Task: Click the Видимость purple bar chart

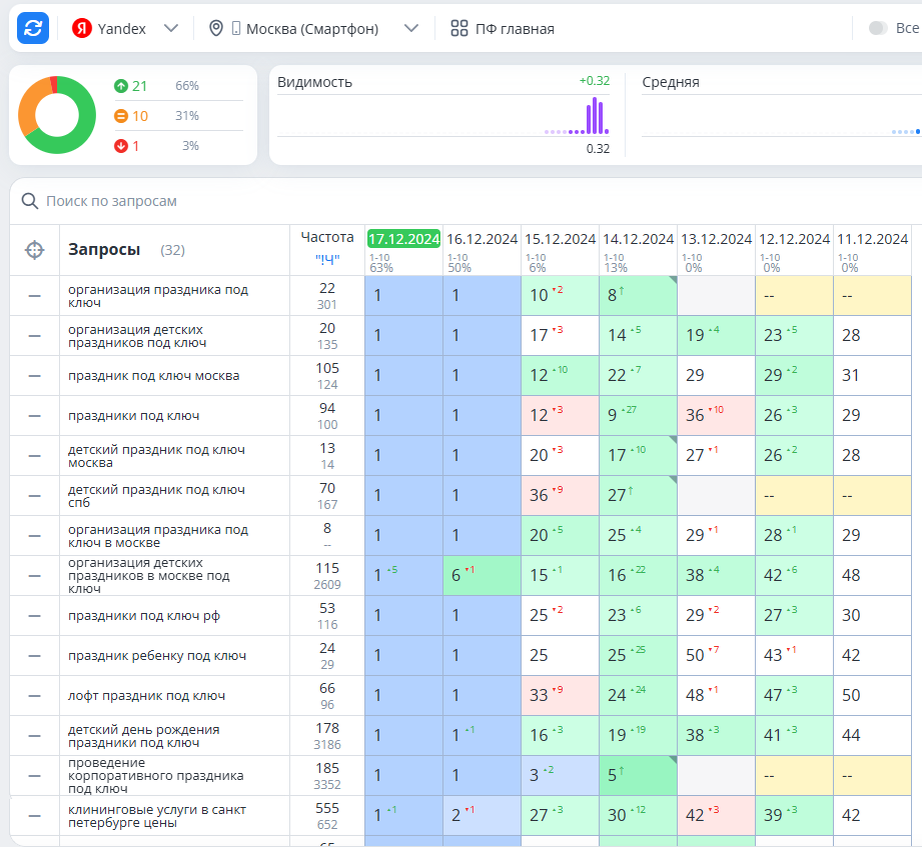Action: point(577,116)
